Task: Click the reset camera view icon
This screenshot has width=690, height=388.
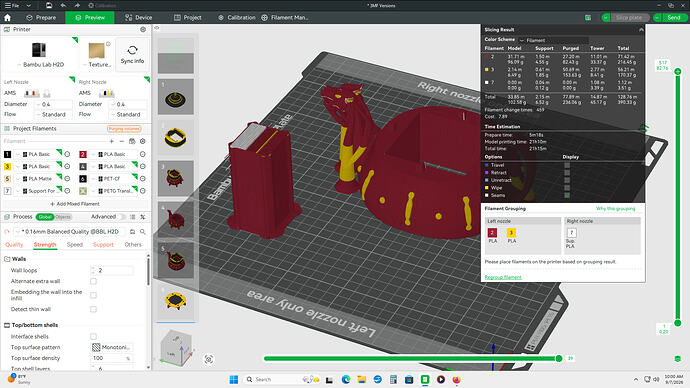Action: point(209,359)
